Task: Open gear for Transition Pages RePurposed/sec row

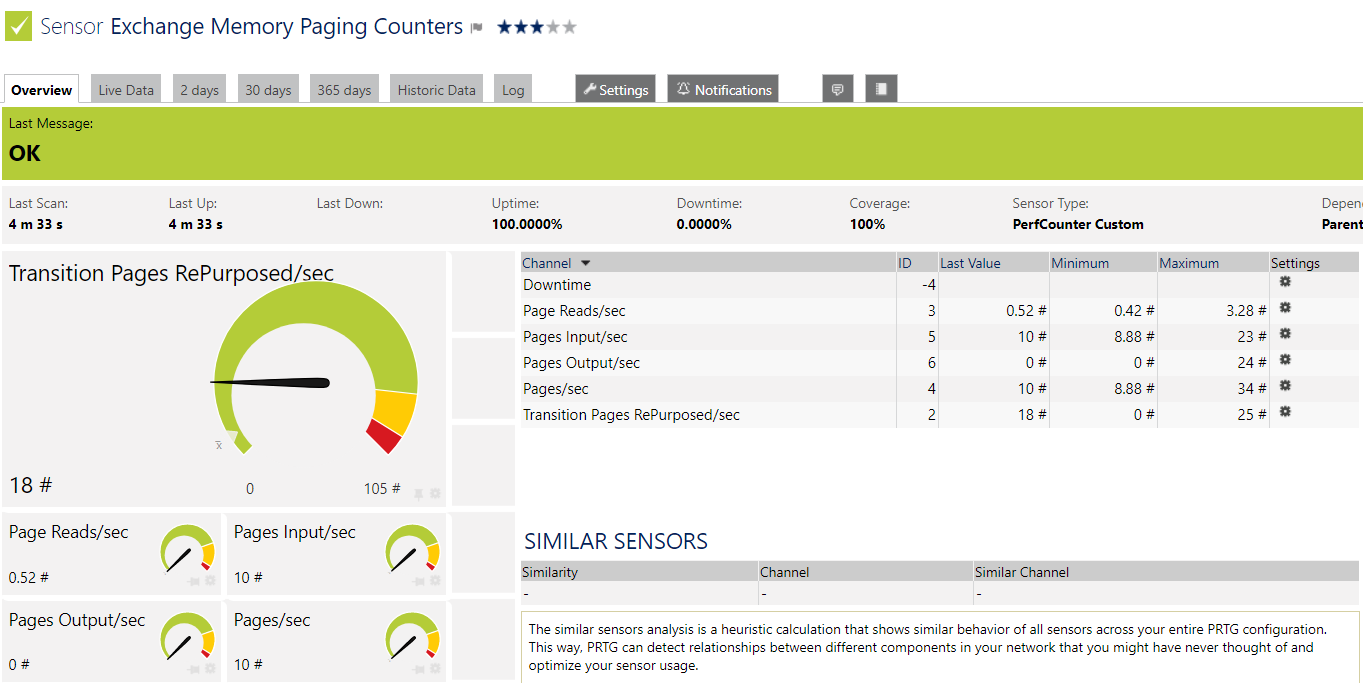Action: [1285, 412]
